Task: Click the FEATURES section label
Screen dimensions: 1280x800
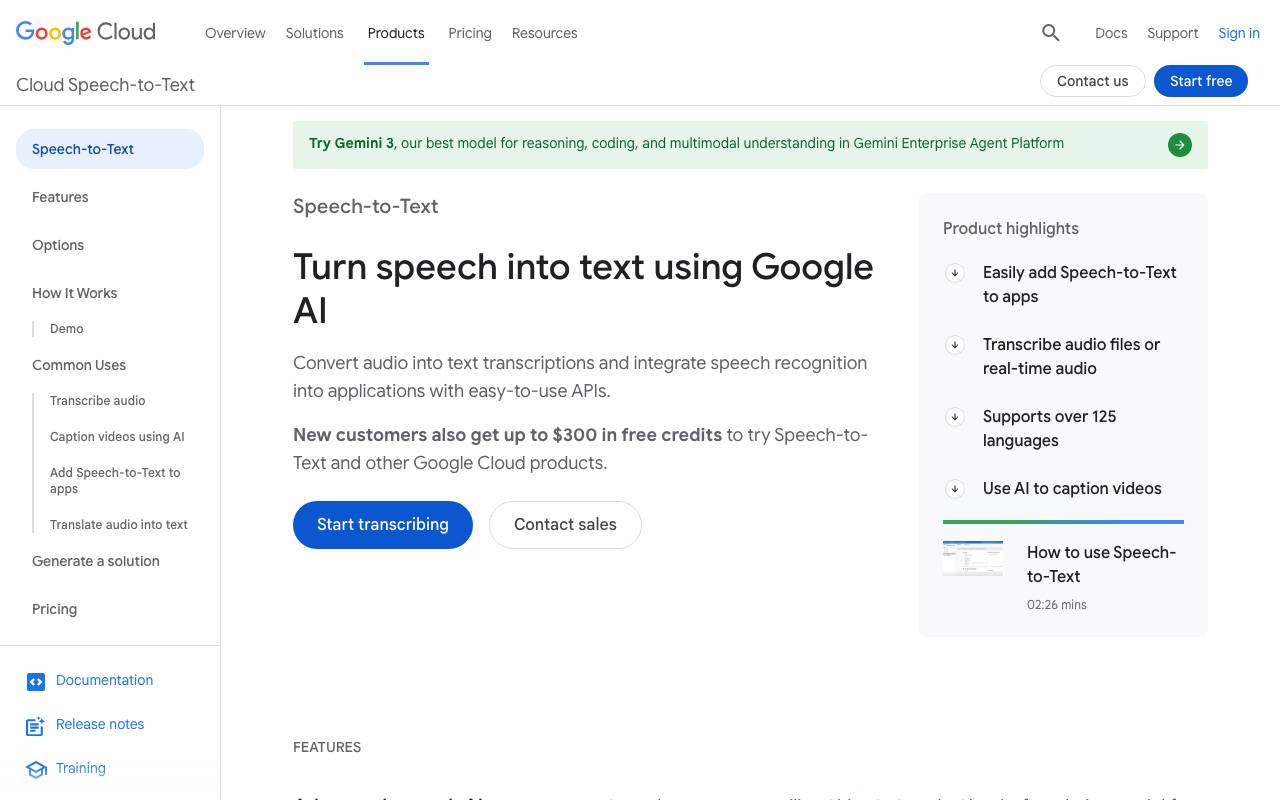Action: coord(327,747)
